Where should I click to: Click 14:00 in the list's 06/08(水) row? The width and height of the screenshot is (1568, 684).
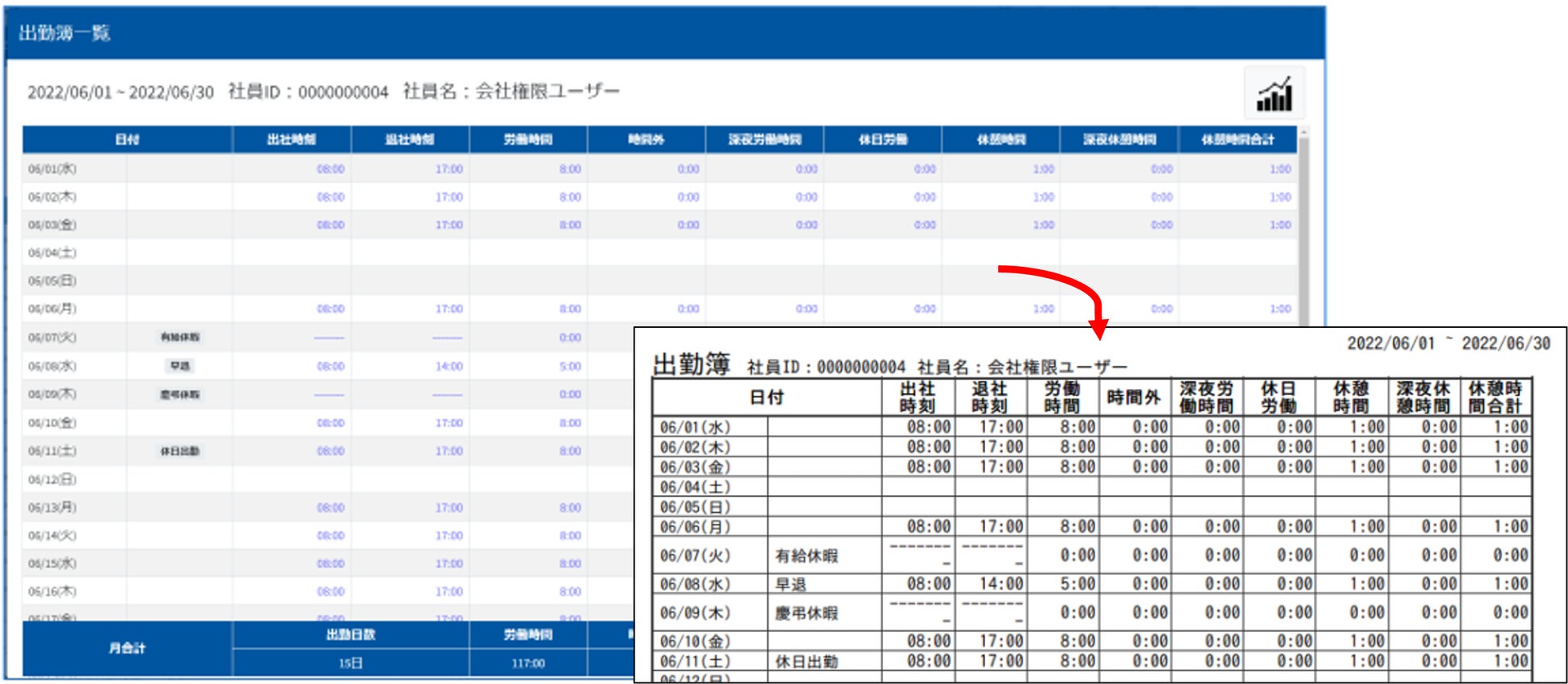[449, 367]
